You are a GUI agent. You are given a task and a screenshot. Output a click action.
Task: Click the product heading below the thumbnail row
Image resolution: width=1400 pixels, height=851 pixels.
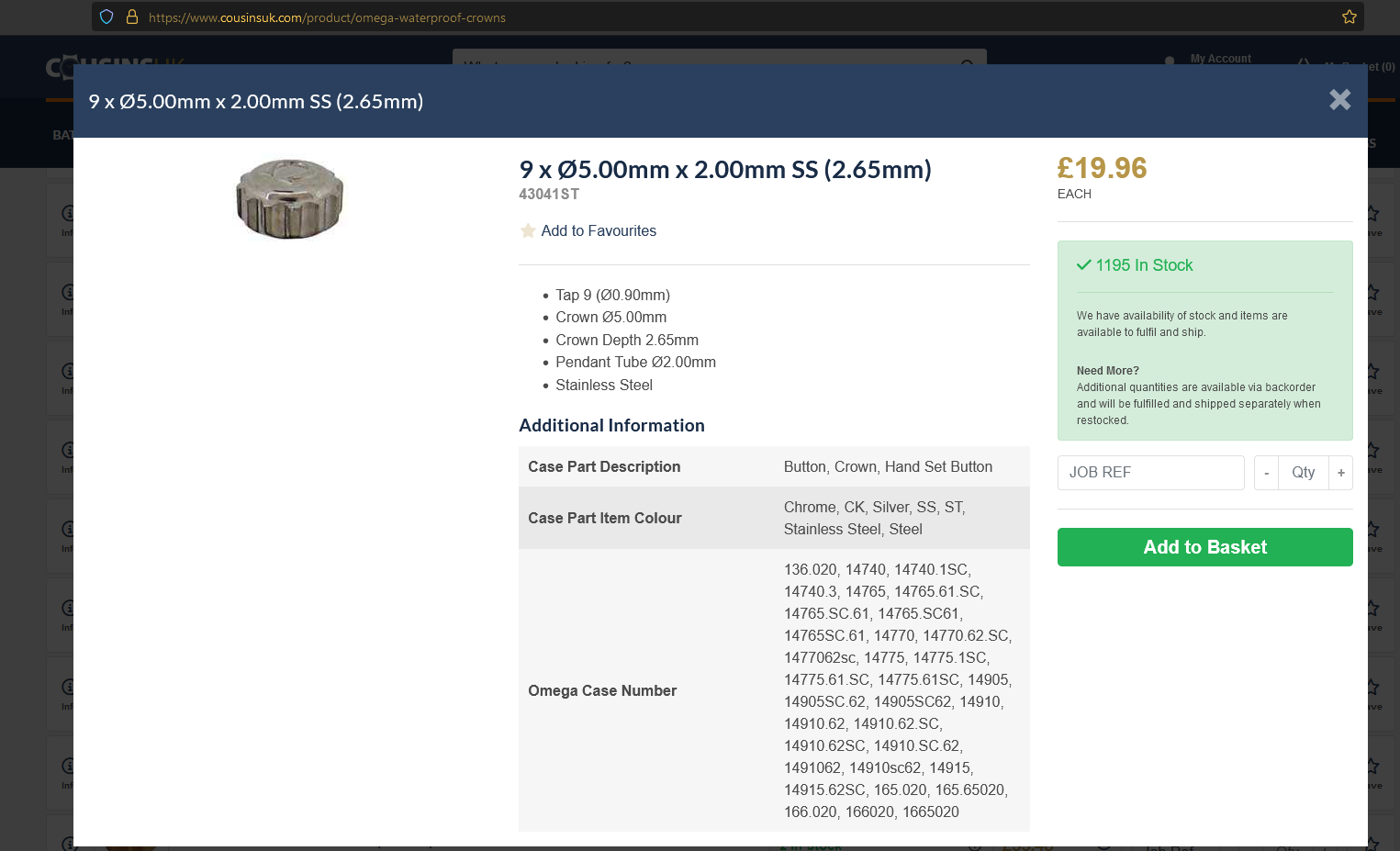(x=725, y=170)
